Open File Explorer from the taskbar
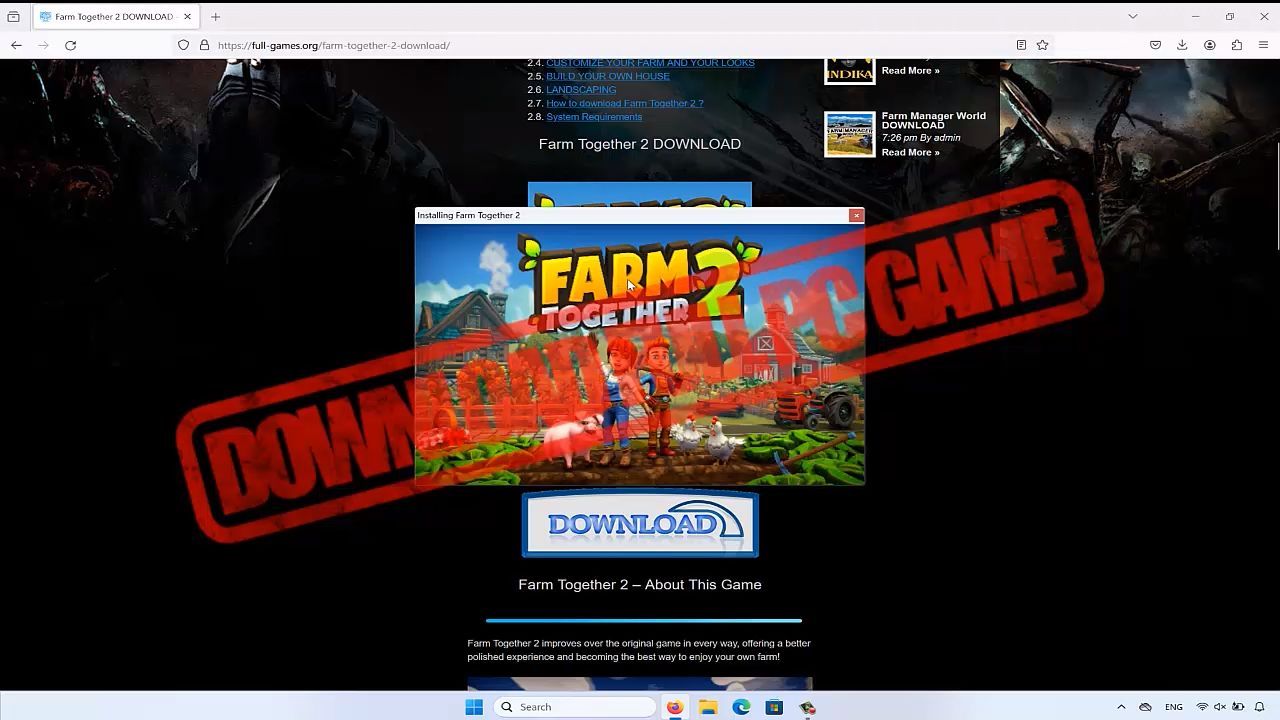Viewport: 1280px width, 720px height. tap(708, 707)
